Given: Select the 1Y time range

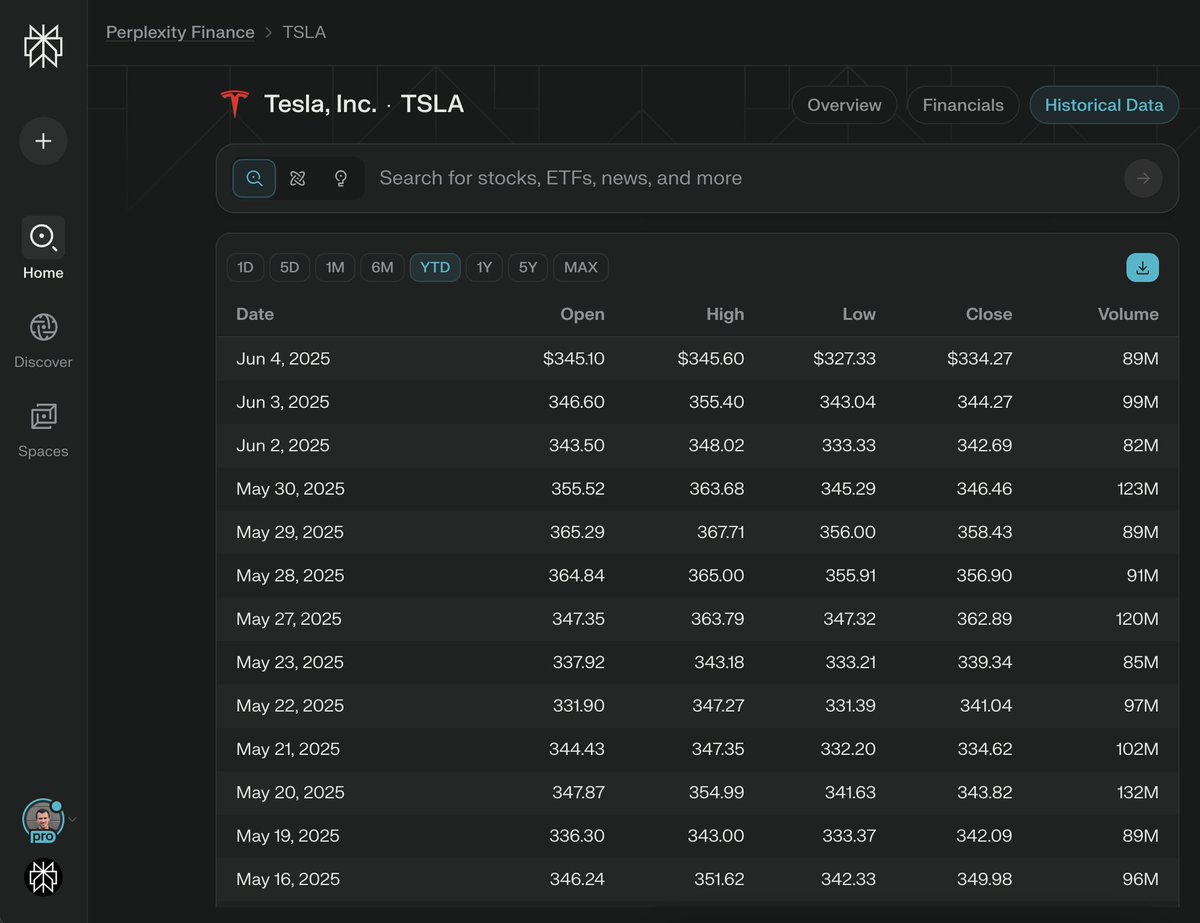Looking at the screenshot, I should click(484, 267).
